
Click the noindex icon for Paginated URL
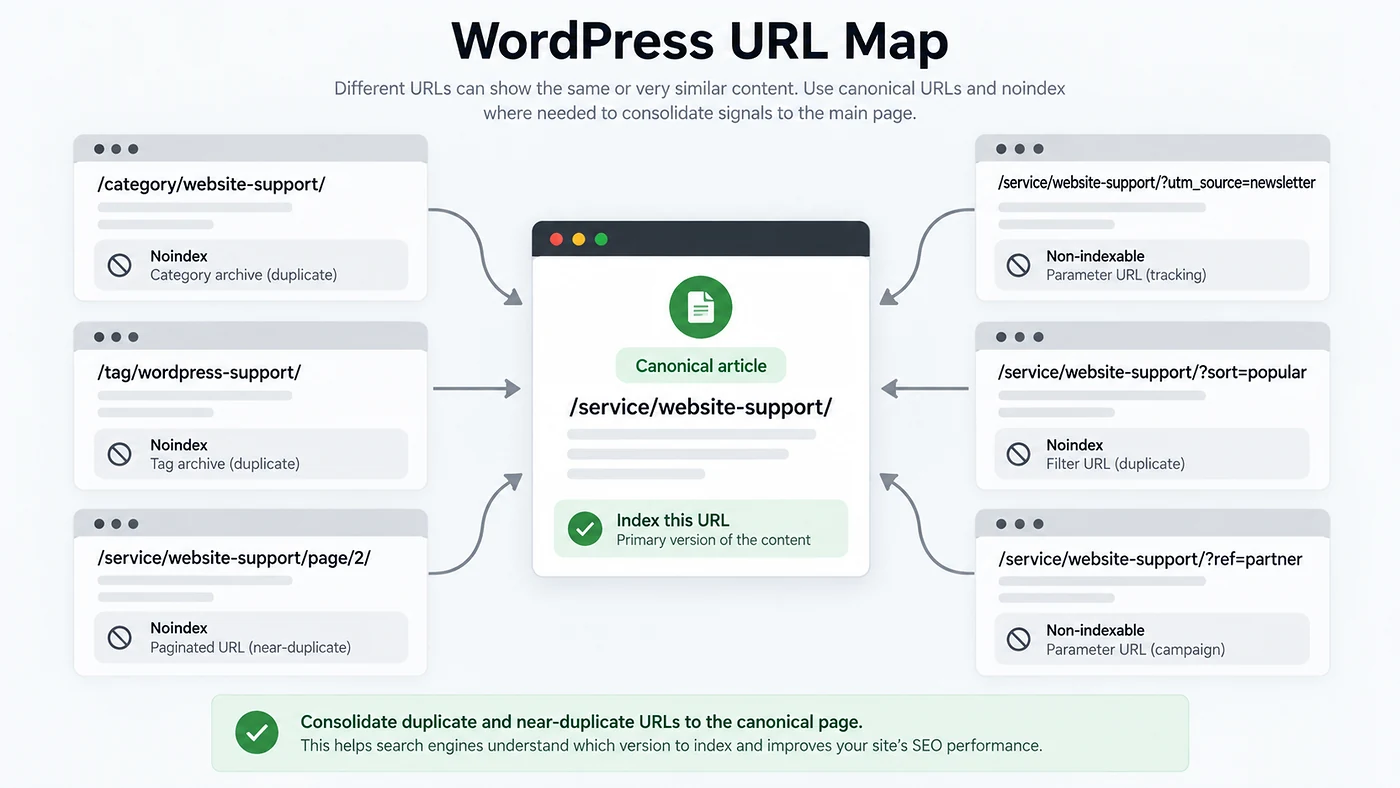[120, 637]
